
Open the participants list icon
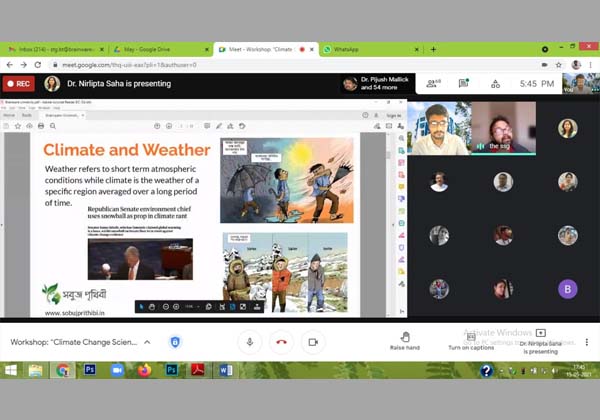434,84
